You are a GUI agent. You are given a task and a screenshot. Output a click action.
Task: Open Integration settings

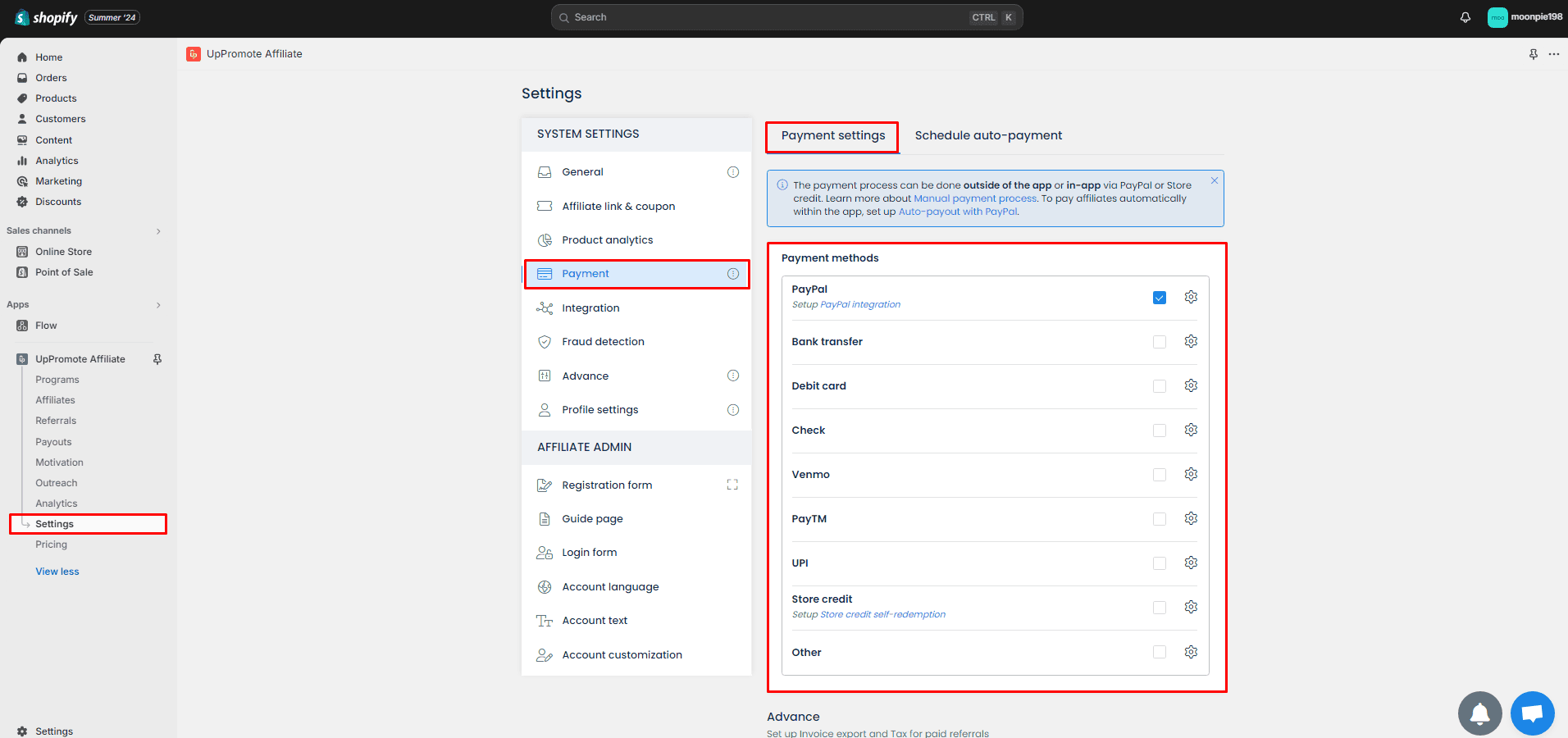click(636, 308)
